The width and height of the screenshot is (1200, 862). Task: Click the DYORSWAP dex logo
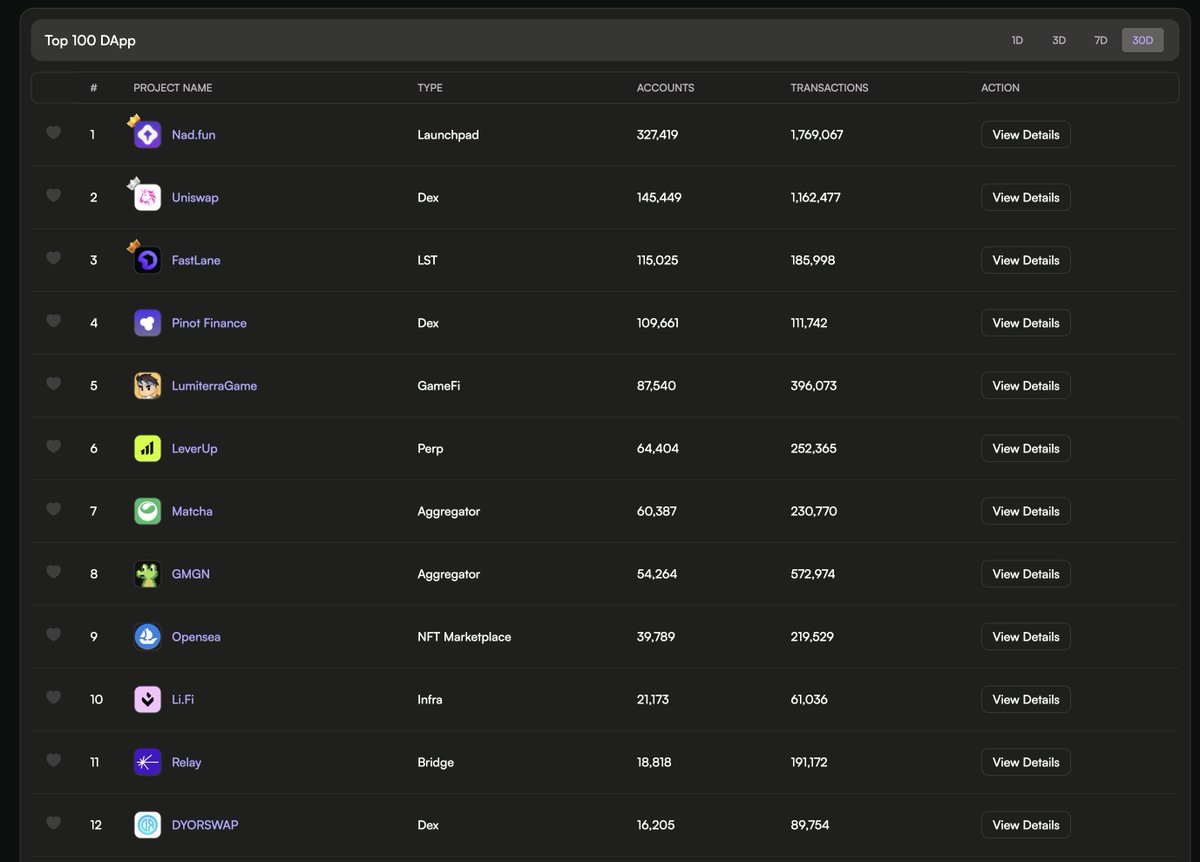pos(147,824)
